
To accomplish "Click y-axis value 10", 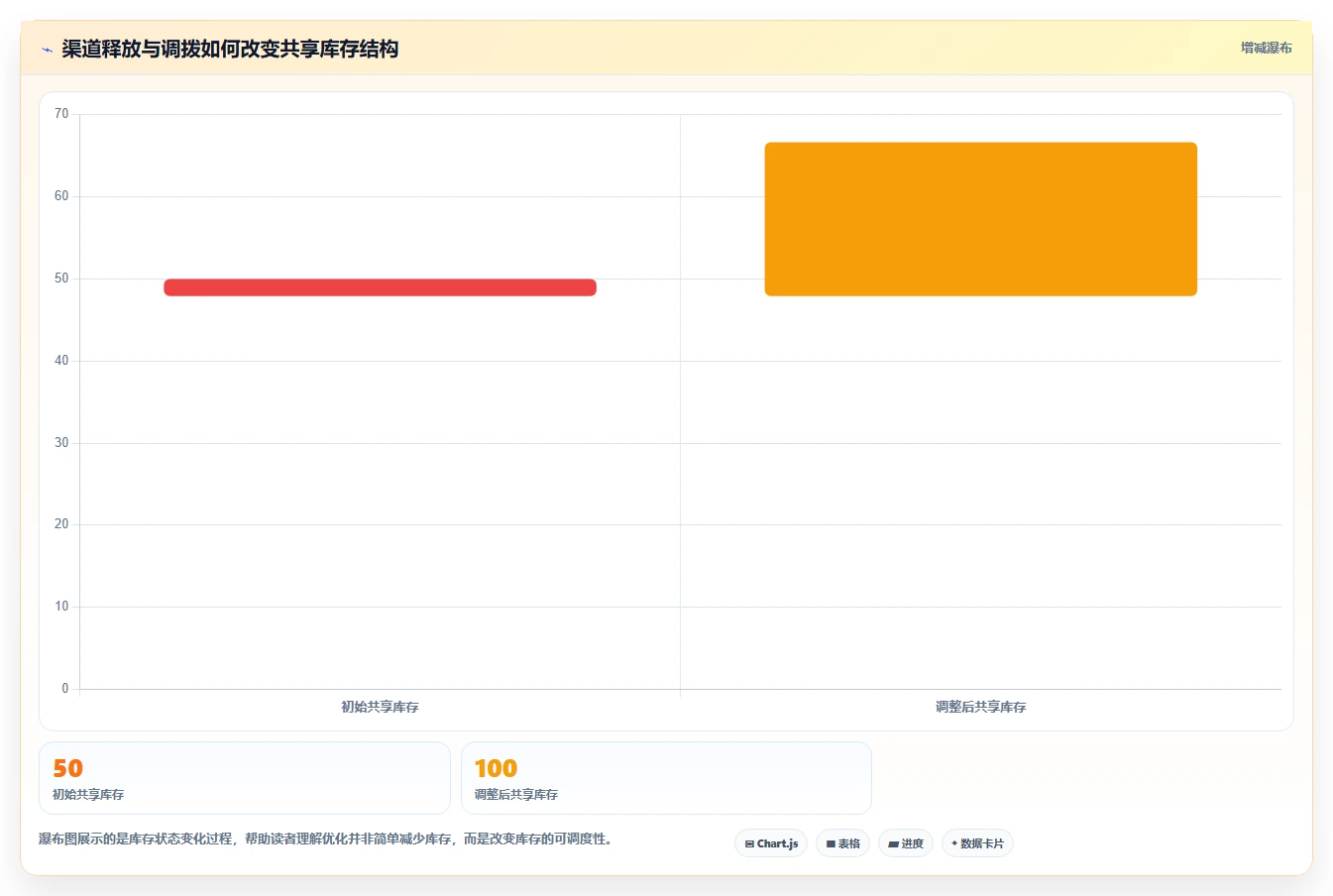I will click(61, 607).
